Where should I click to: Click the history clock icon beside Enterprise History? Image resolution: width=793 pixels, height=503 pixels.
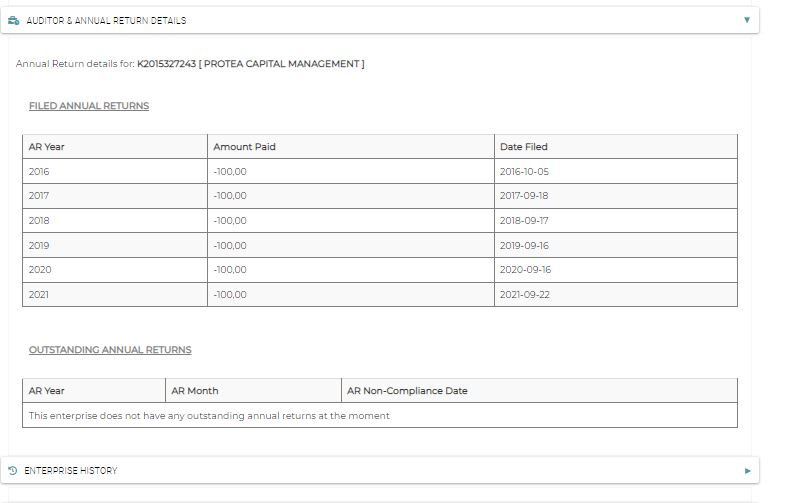13,470
